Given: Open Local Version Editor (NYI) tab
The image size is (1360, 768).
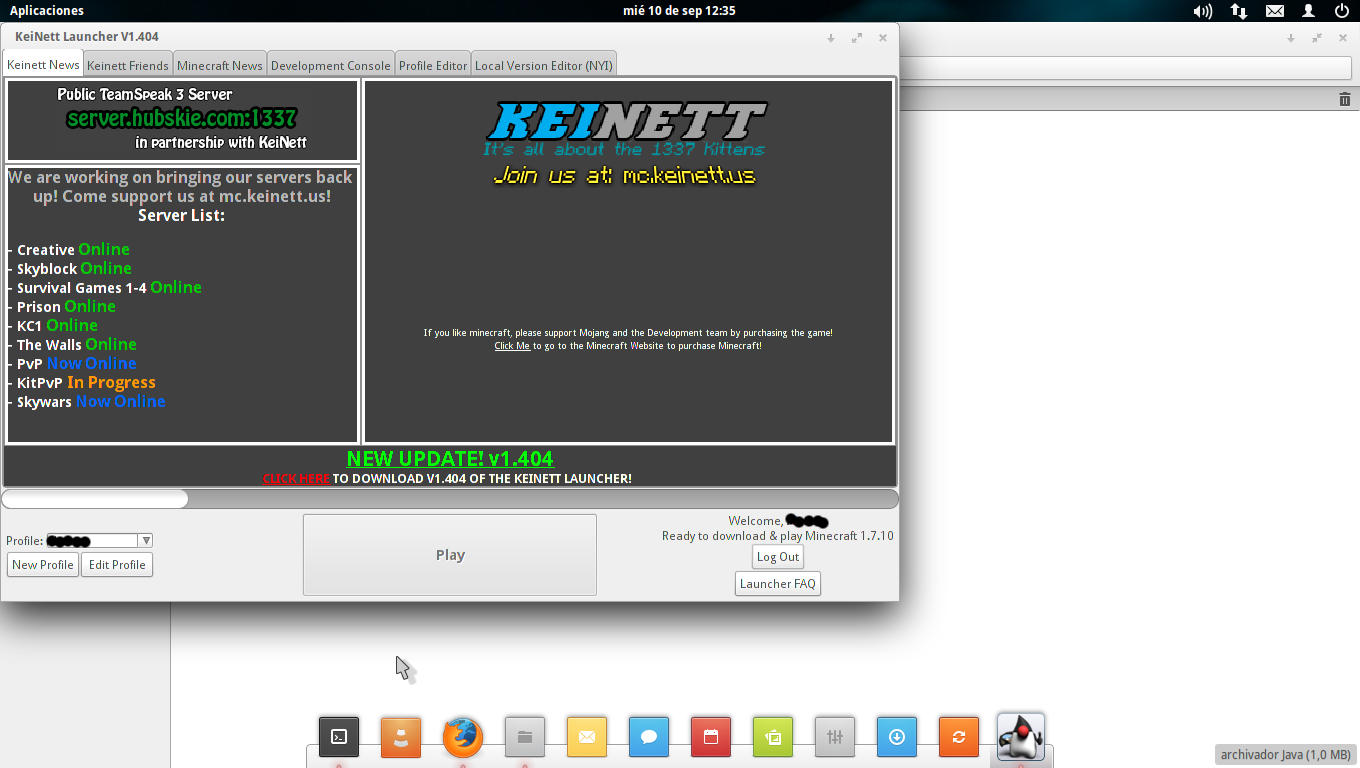Looking at the screenshot, I should (544, 65).
